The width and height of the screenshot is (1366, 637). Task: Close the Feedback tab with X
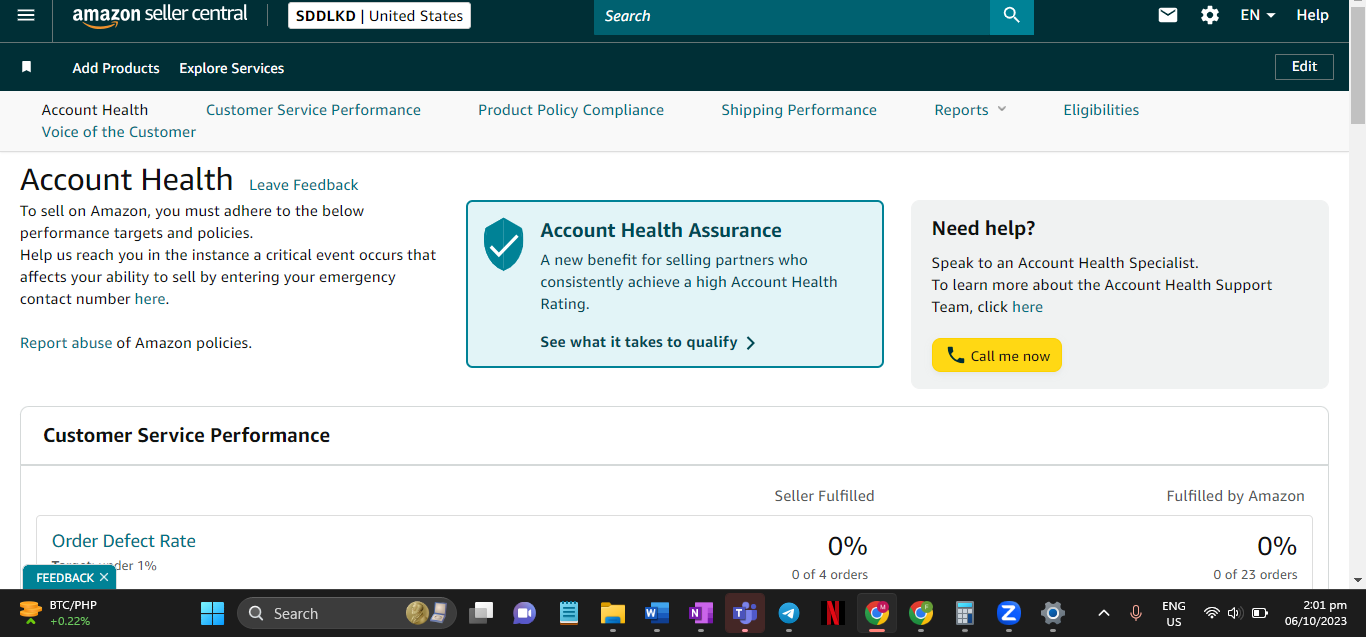[x=104, y=577]
